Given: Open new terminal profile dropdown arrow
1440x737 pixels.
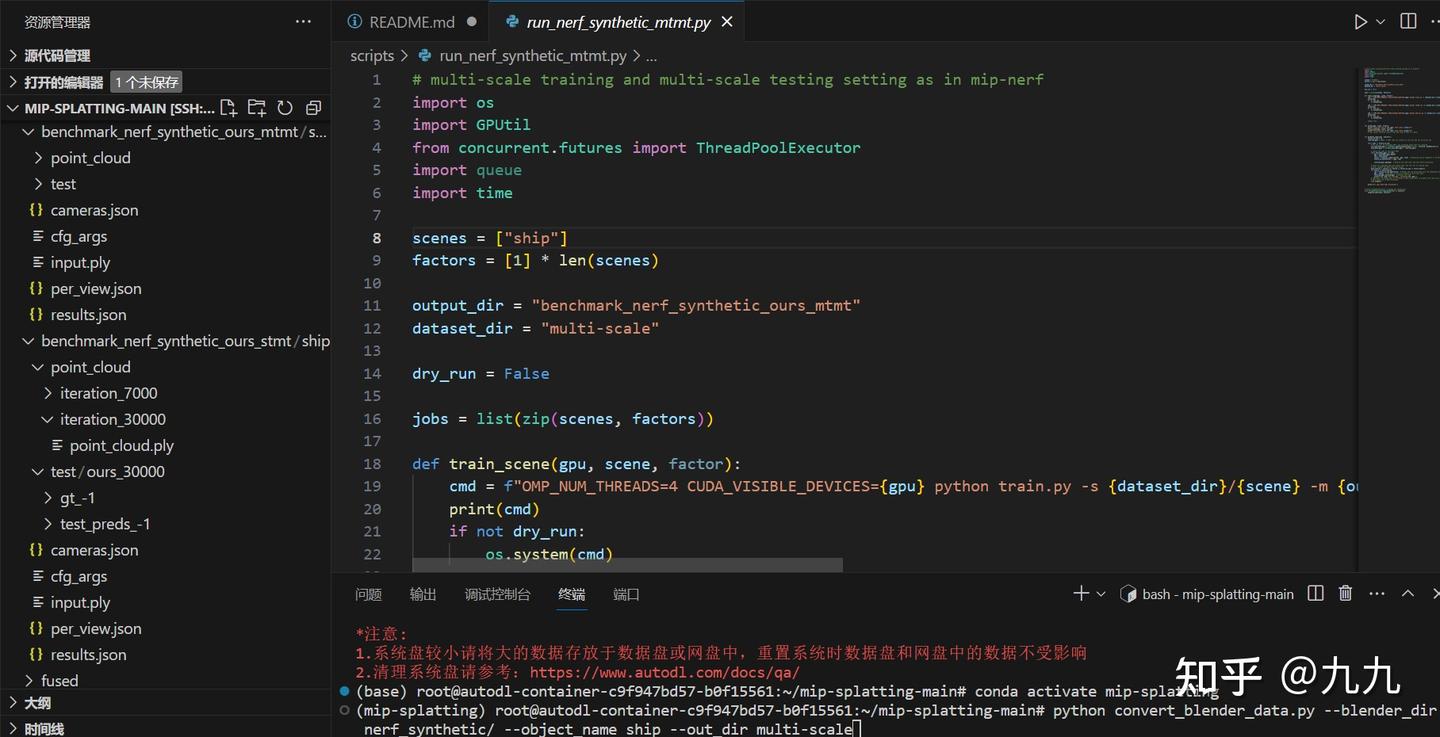Looking at the screenshot, I should 1101,594.
